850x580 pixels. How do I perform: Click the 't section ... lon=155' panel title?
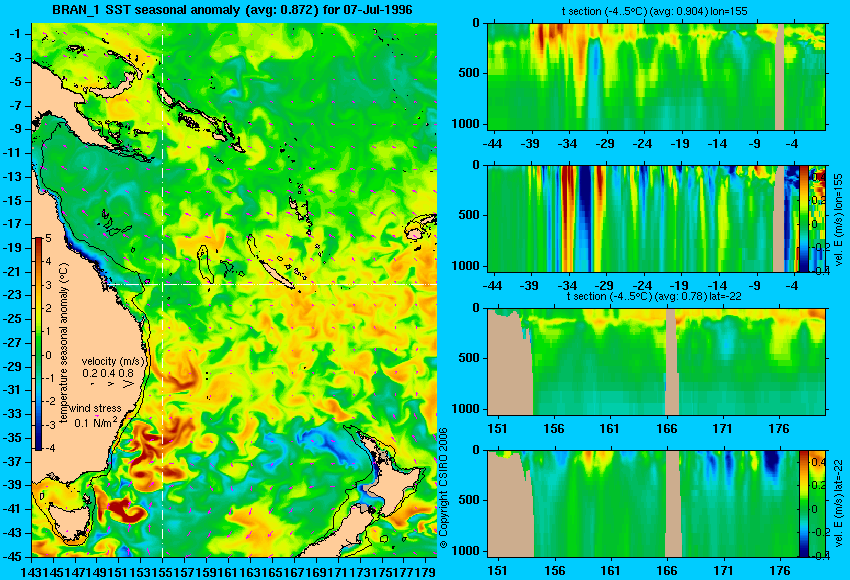(656, 11)
